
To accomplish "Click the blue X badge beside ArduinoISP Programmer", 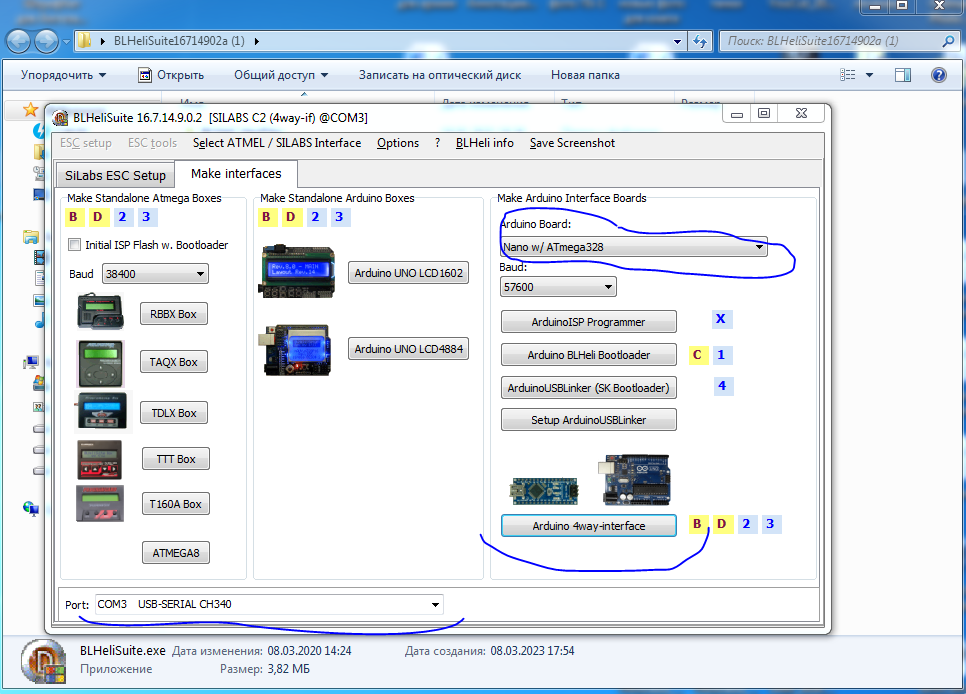I will click(x=720, y=320).
